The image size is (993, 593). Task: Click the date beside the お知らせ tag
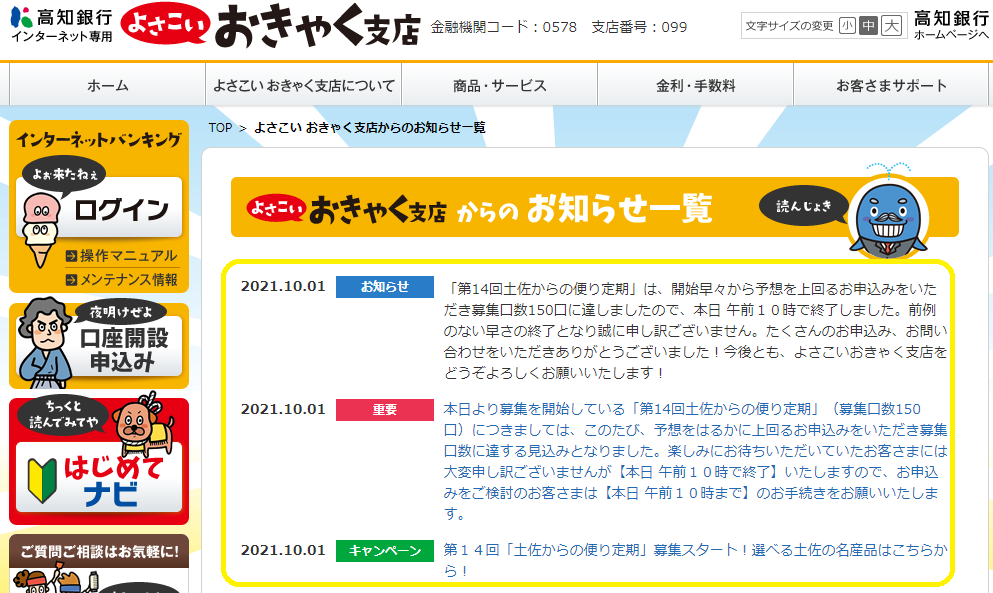pos(283,286)
